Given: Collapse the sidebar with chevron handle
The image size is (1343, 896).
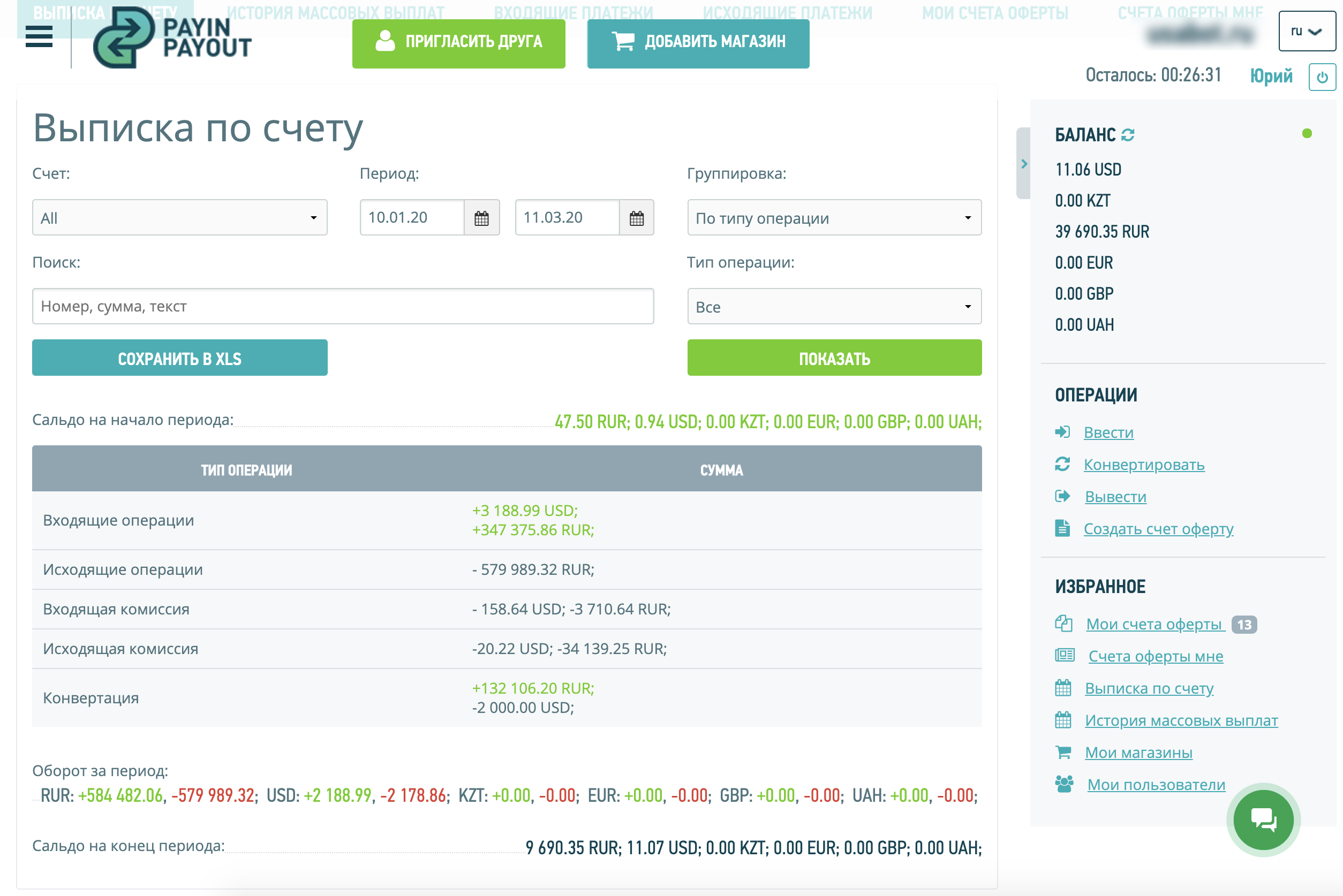Looking at the screenshot, I should 1023,164.
